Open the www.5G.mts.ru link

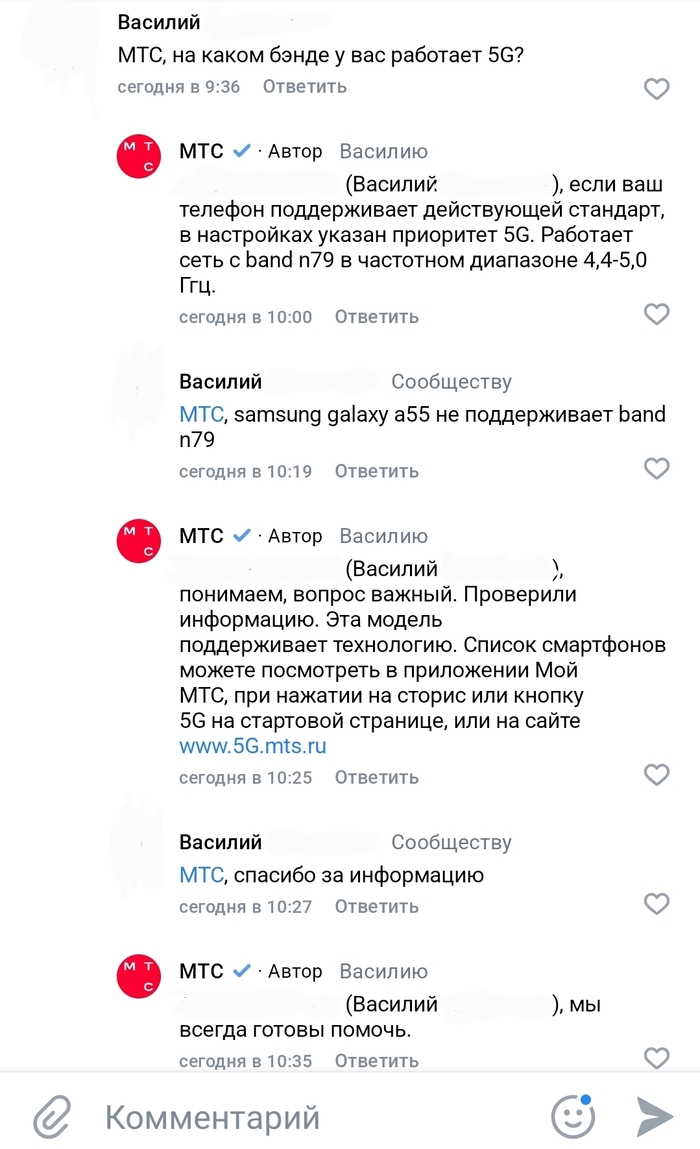(x=253, y=746)
